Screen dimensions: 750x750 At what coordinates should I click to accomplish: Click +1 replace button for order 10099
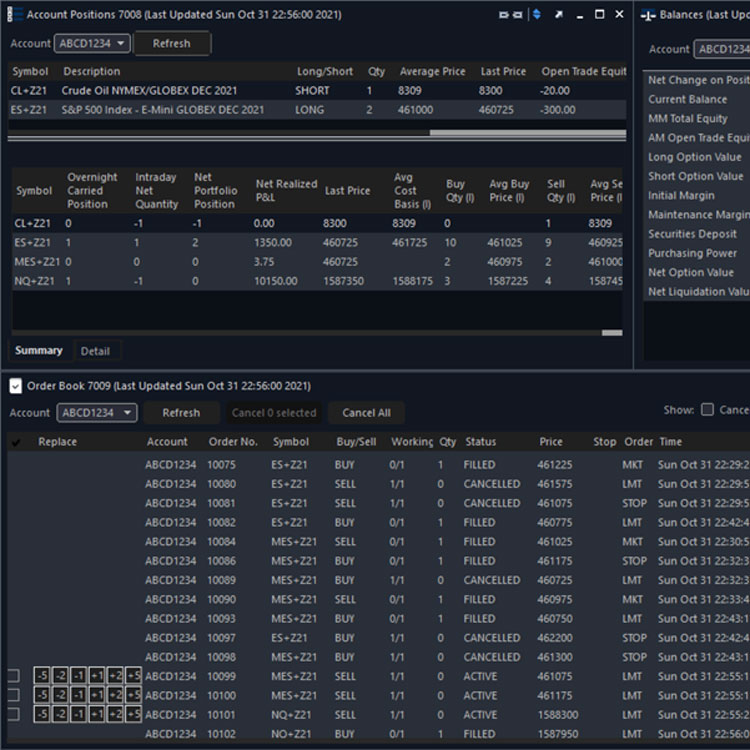(x=97, y=675)
